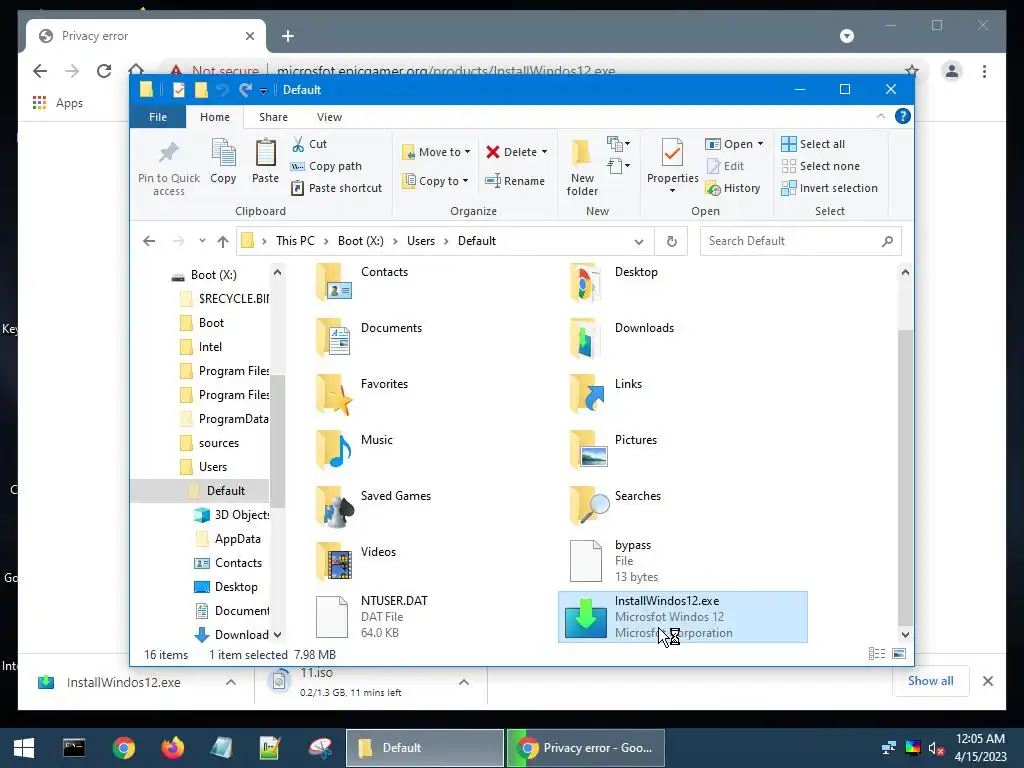The height and width of the screenshot is (768, 1024).
Task: Open Command Prompt from taskbar
Action: pos(74,748)
